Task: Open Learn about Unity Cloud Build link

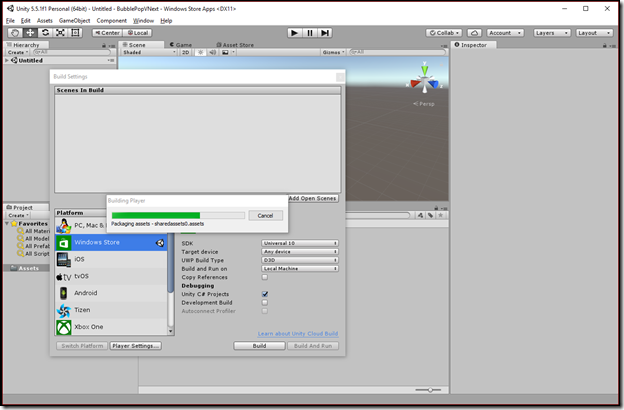Action: click(298, 334)
